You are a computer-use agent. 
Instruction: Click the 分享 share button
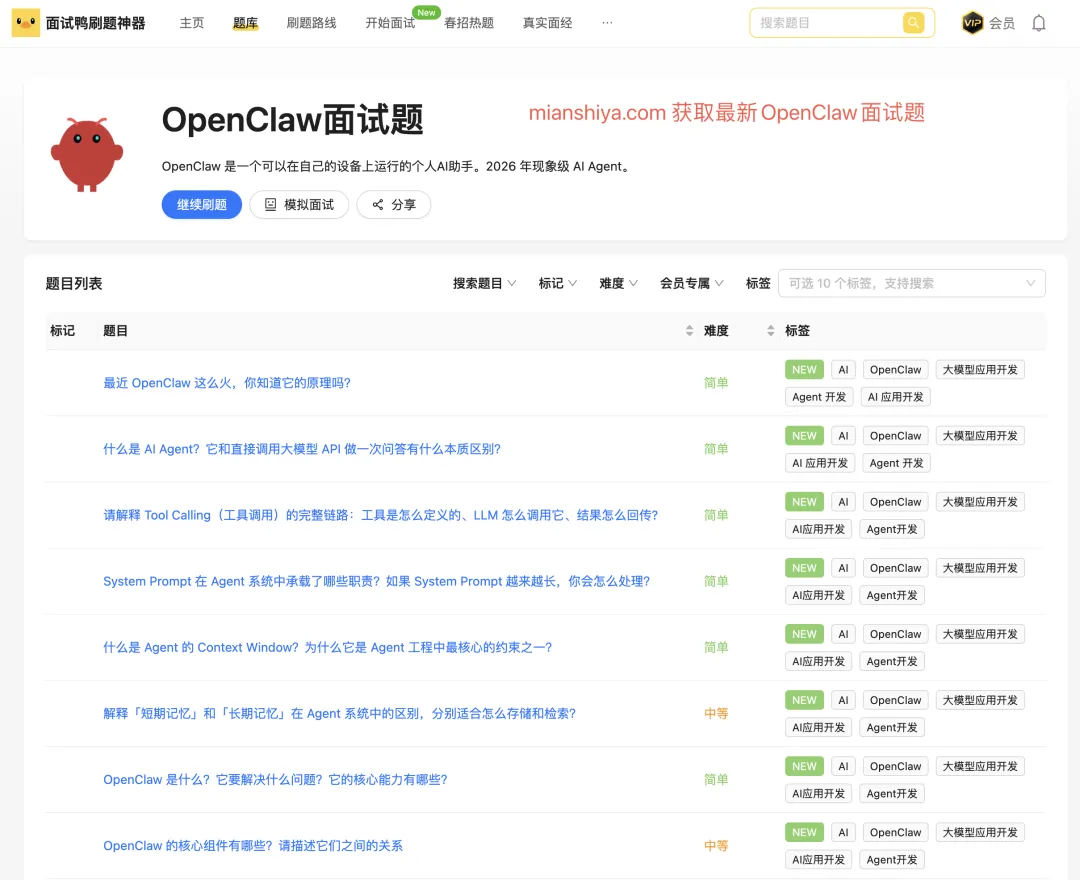(x=393, y=205)
